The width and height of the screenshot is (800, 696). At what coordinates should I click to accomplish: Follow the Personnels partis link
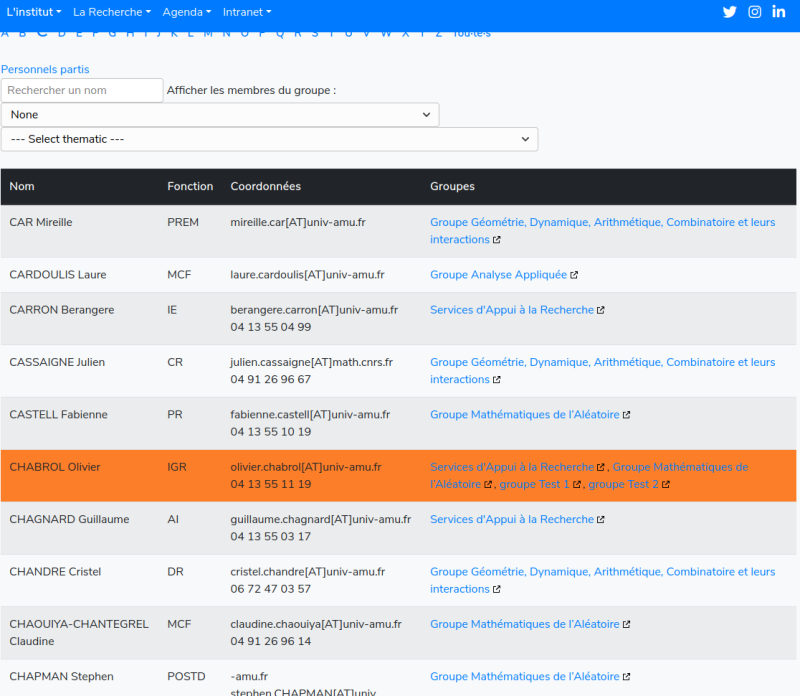click(x=45, y=70)
